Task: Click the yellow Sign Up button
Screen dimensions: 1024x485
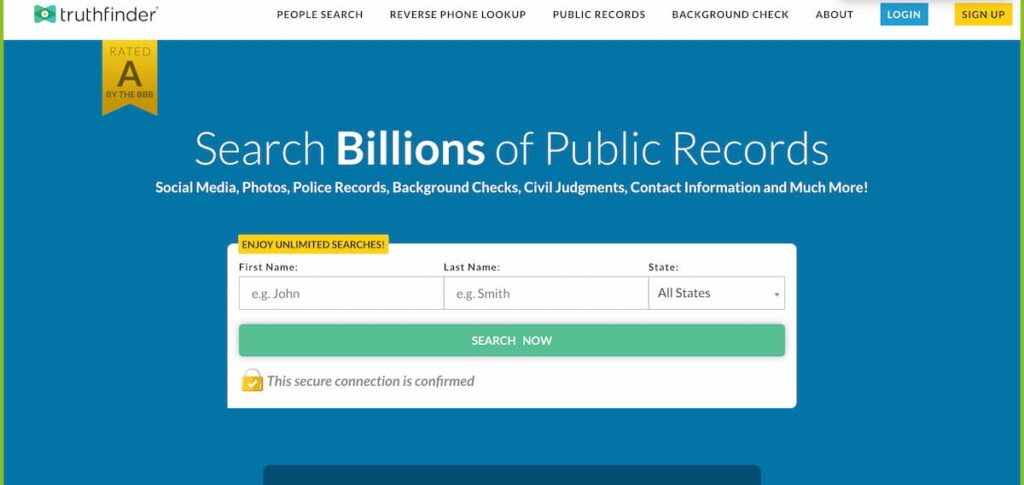Action: click(x=983, y=14)
